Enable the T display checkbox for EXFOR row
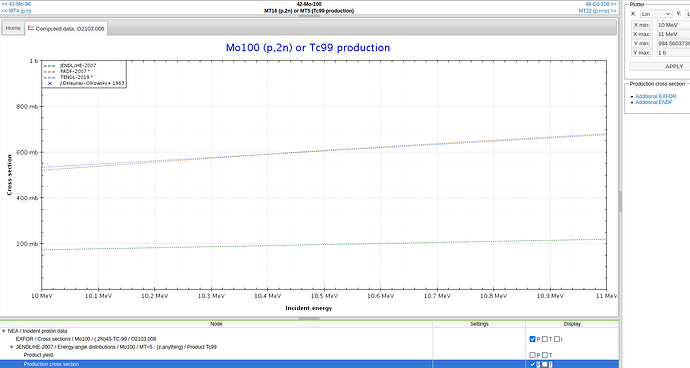Screen dimensions: 690x368 coord(545,339)
